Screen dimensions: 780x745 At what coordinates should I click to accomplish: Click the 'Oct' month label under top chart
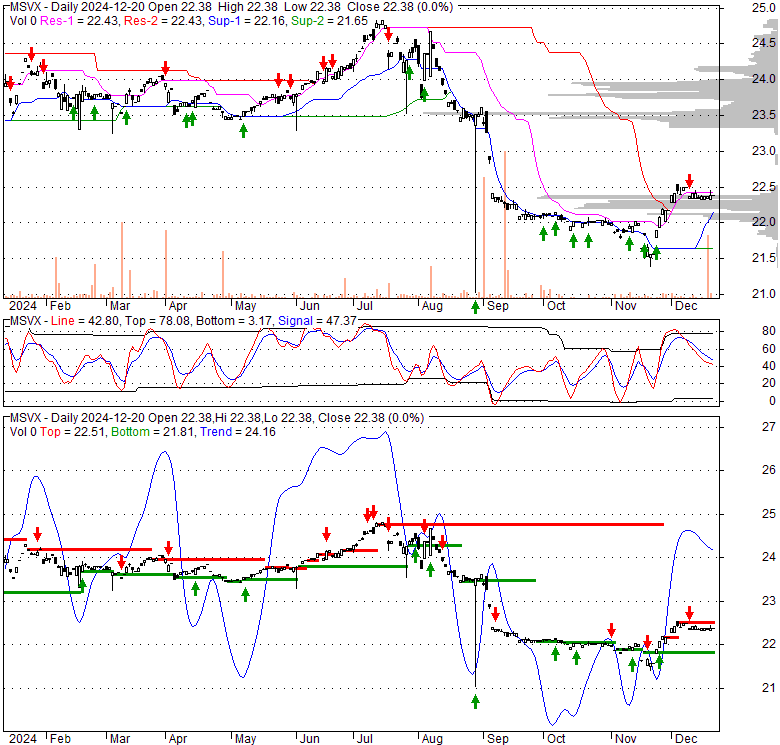coord(556,306)
